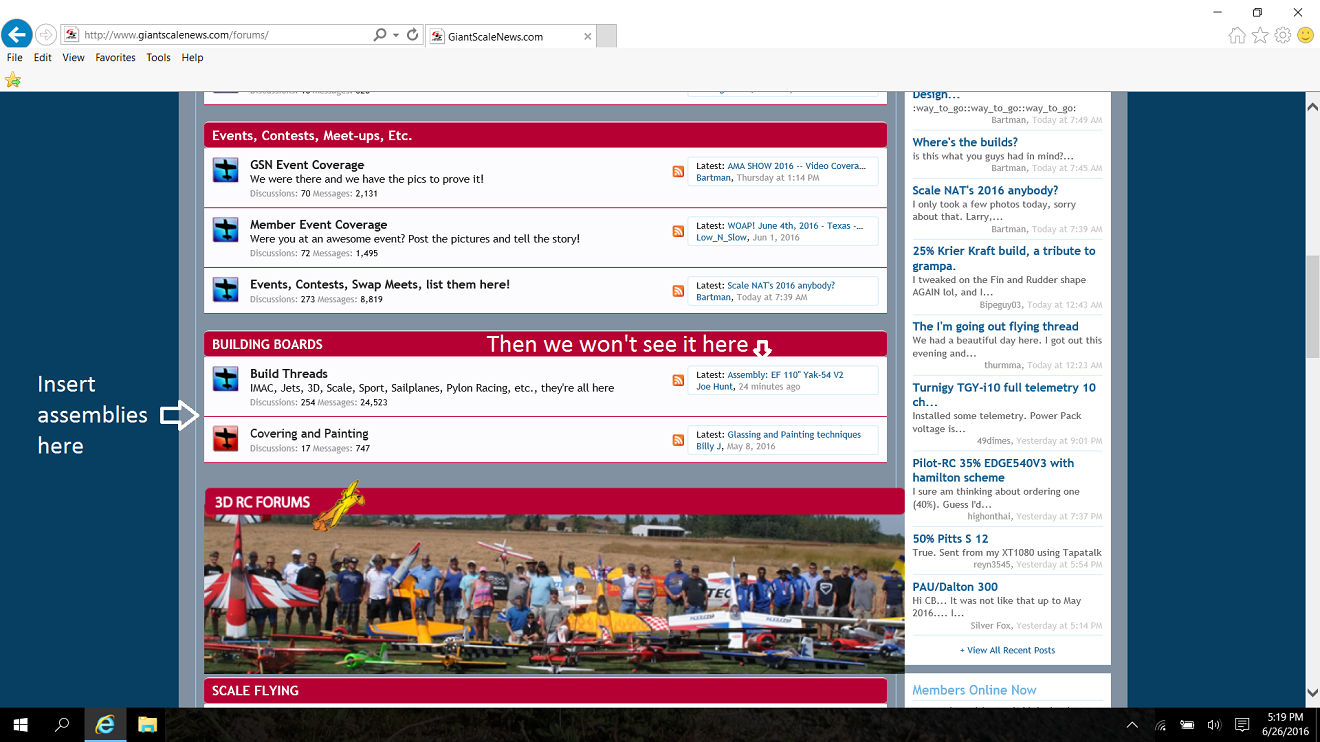Open latest post Assembly: EF 110" Yak-54 V2

point(785,375)
